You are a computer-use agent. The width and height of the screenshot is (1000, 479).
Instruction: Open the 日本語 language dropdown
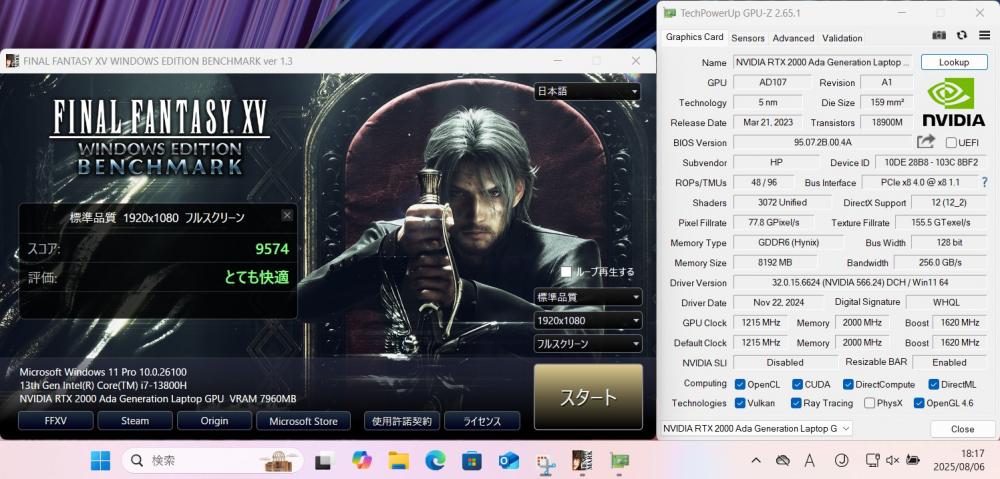[x=587, y=91]
